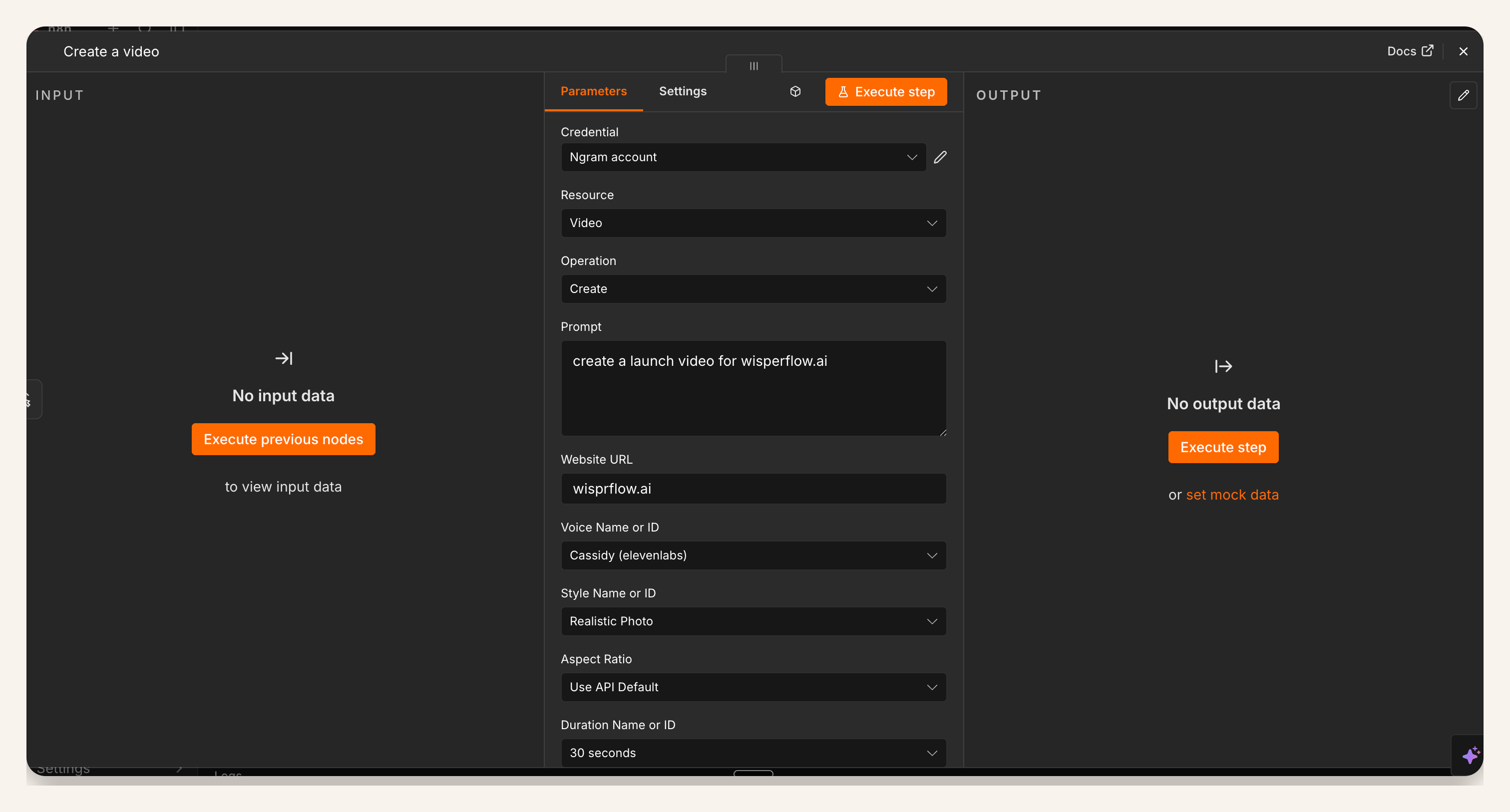Open the Docs external link
This screenshot has width=1510, height=812.
tap(1410, 51)
